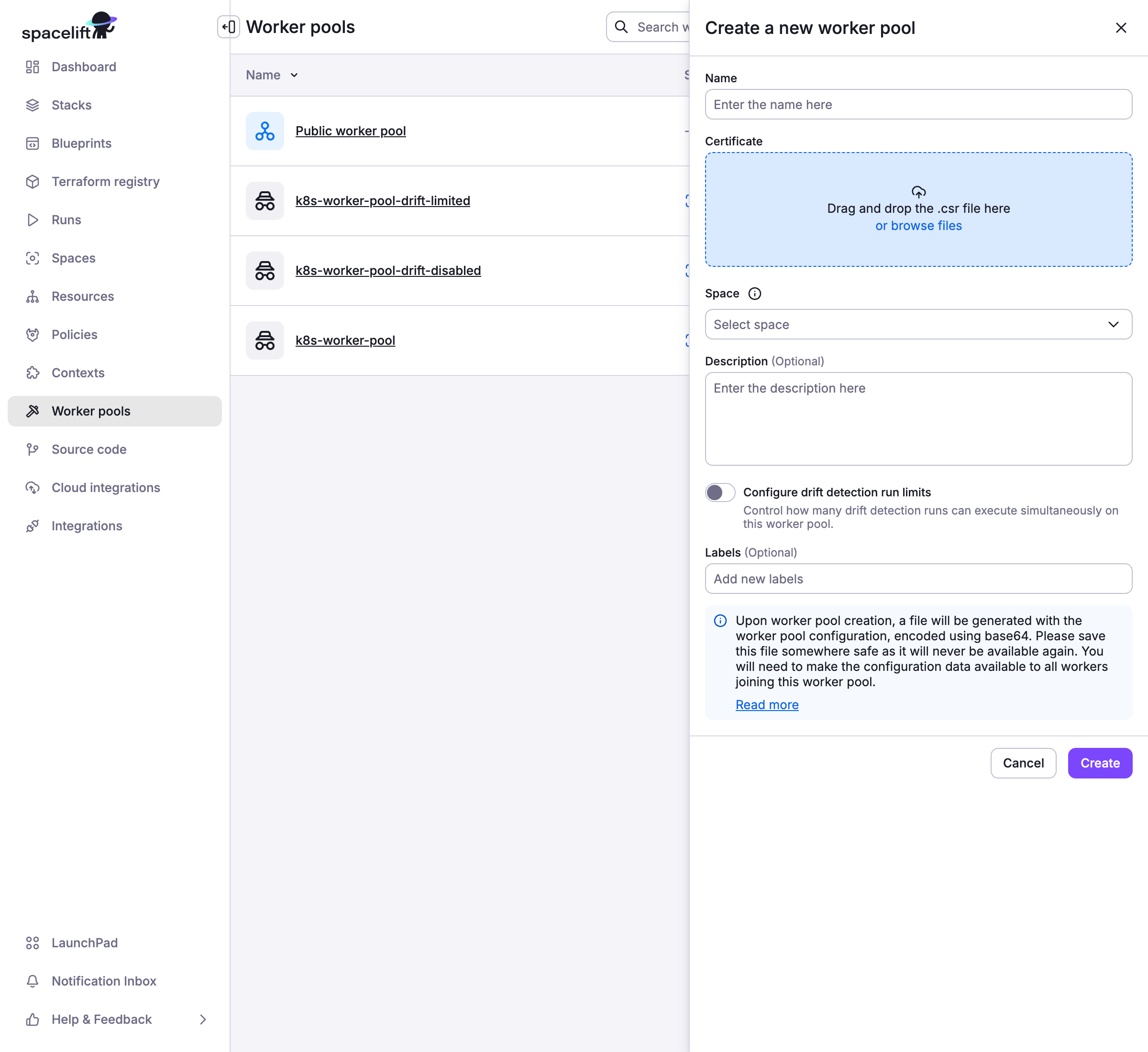Click or browse files to upload certificate
This screenshot has height=1052, width=1148.
pyautogui.click(x=918, y=225)
